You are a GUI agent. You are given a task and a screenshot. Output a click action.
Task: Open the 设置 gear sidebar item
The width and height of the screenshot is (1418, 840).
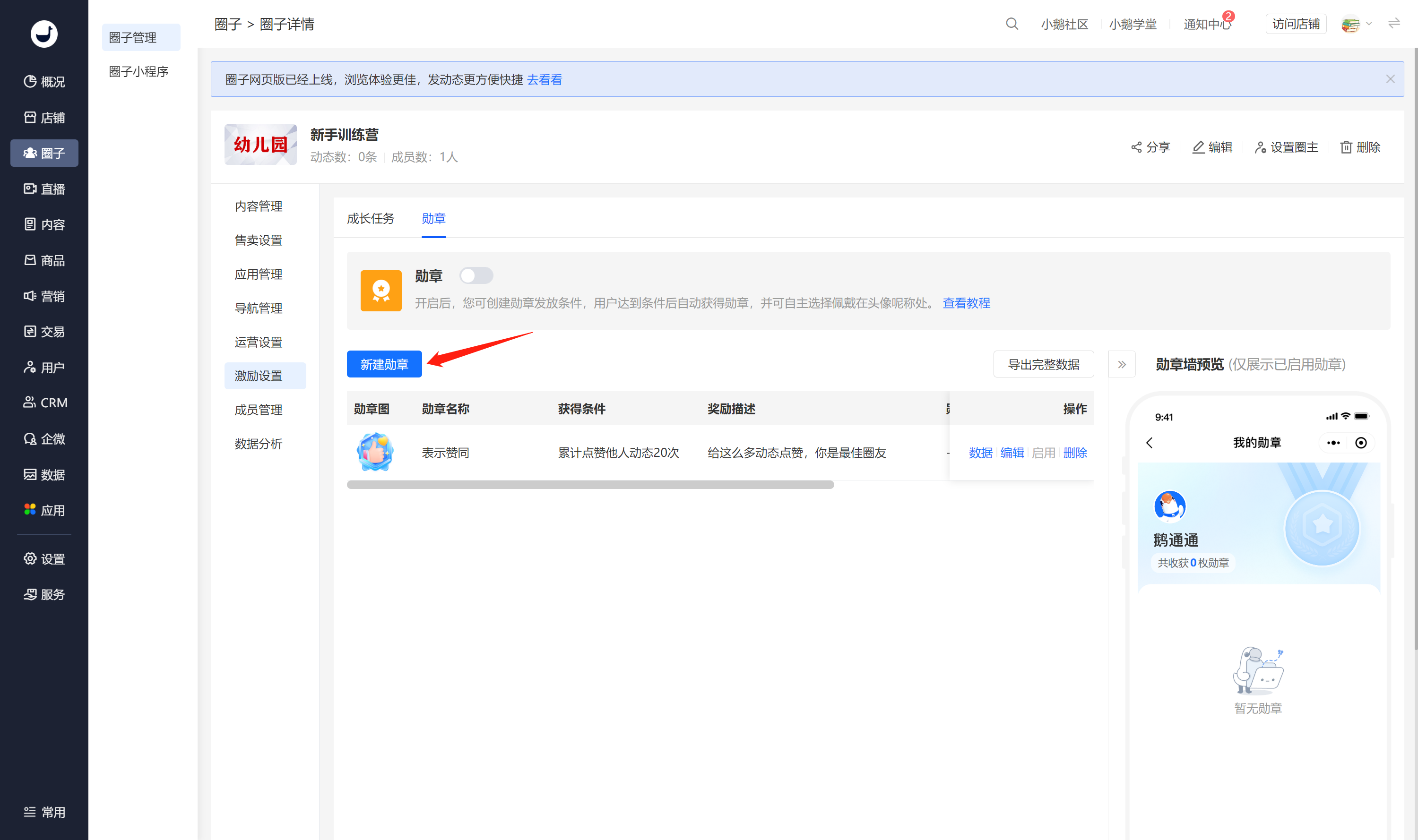point(44,559)
